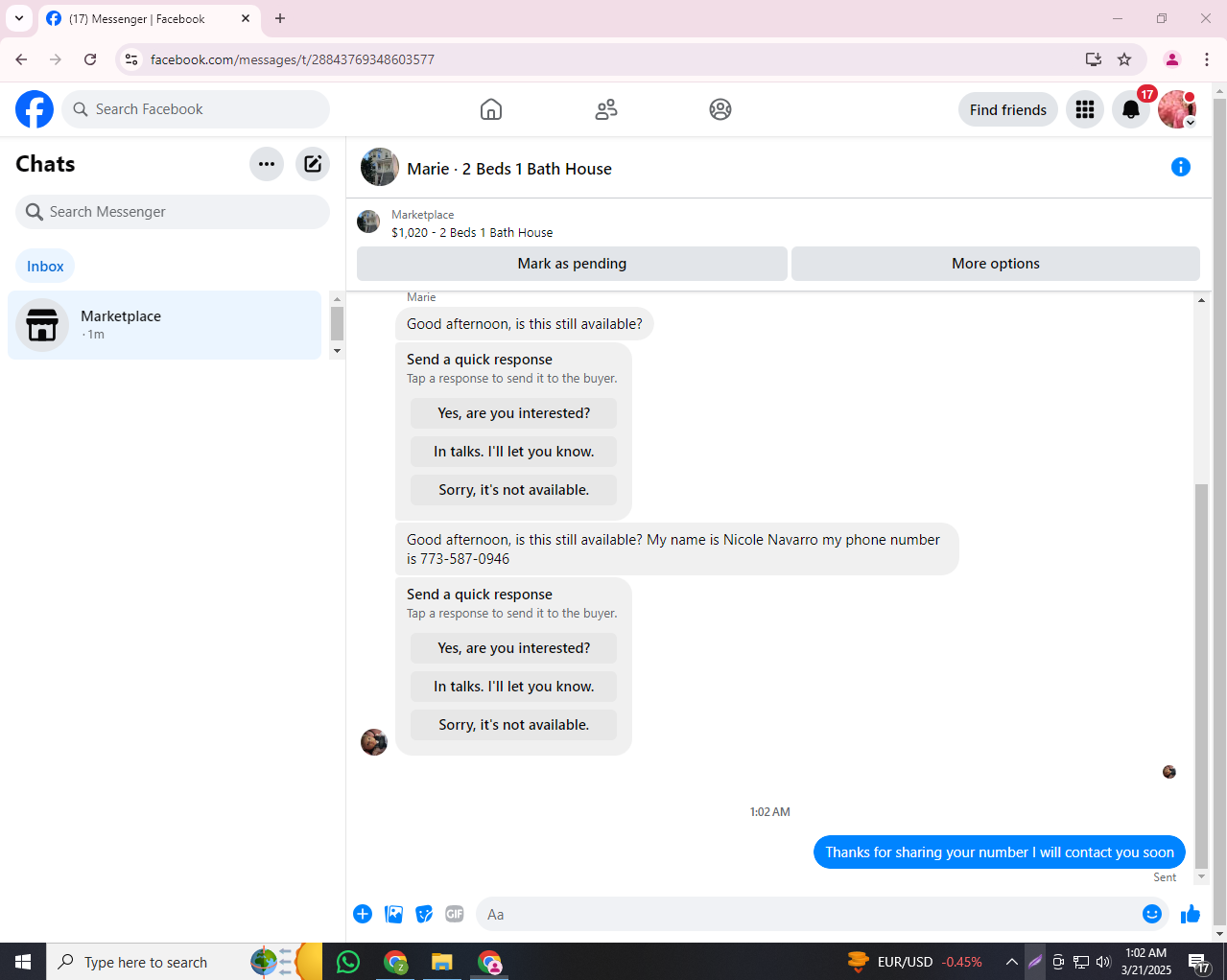Click chat list scroll down arrow

tap(337, 351)
